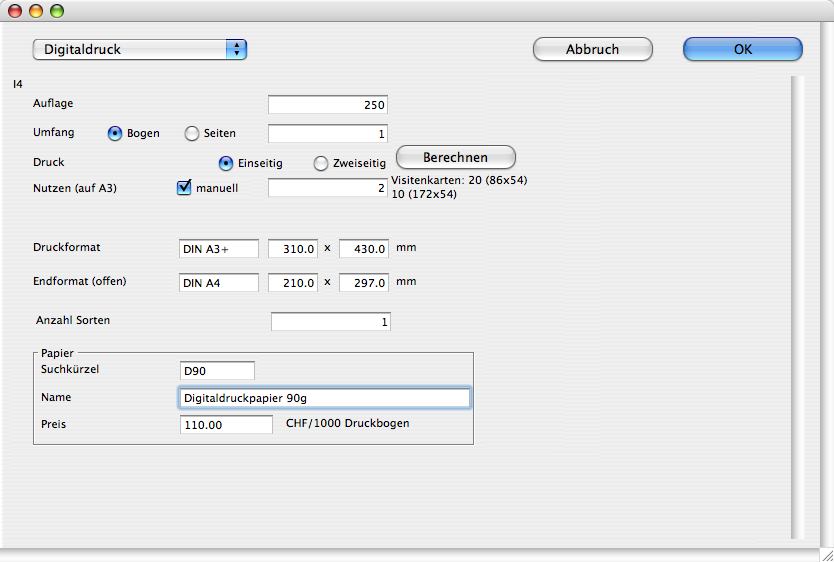Click the Berechnen button
Image resolution: width=834 pixels, height=562 pixels.
[x=456, y=157]
